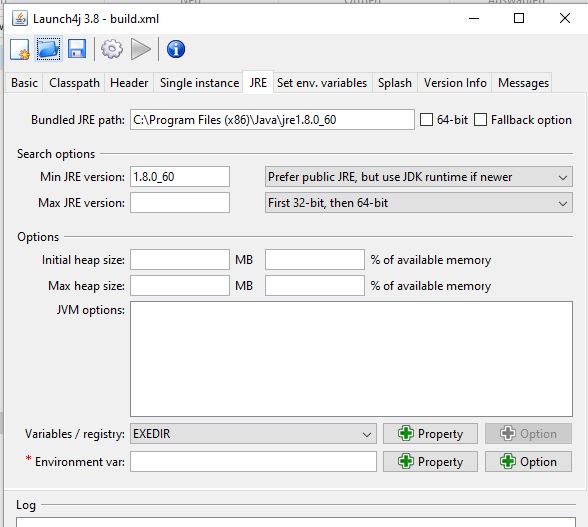
Task: Tick the Fallback option checkbox
Action: (x=480, y=120)
